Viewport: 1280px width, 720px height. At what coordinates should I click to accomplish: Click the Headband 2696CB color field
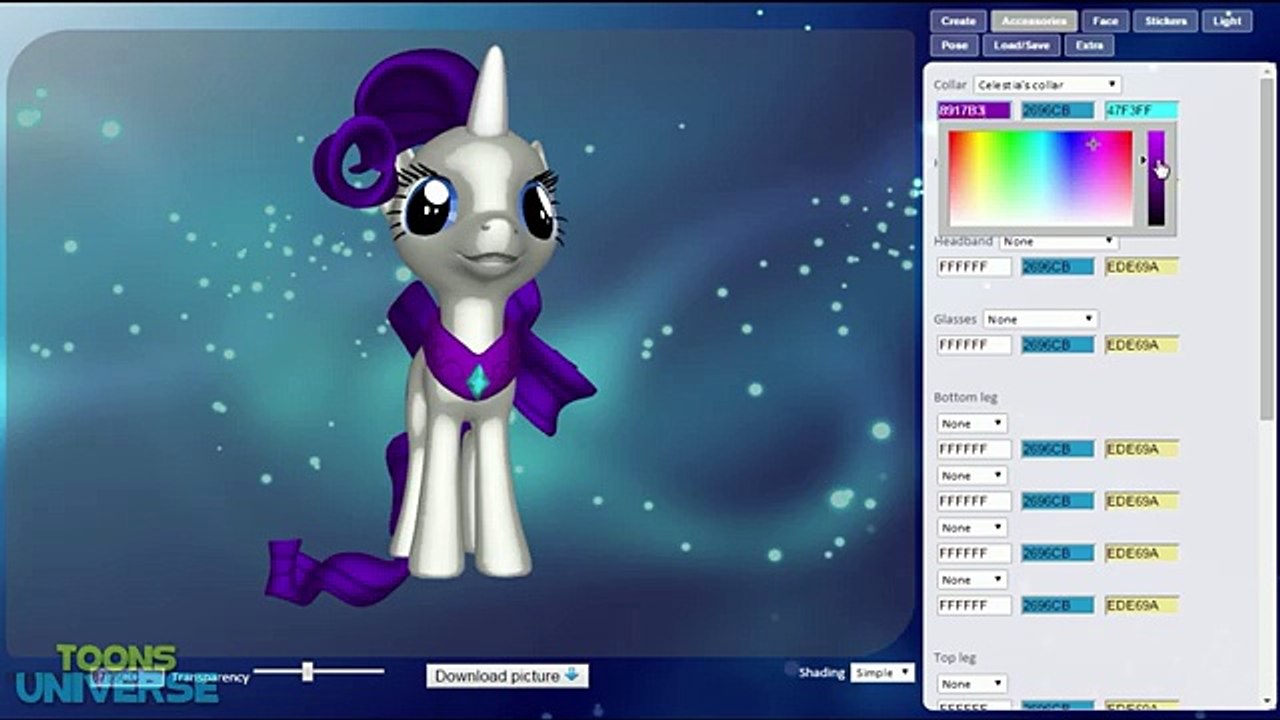pos(1058,267)
